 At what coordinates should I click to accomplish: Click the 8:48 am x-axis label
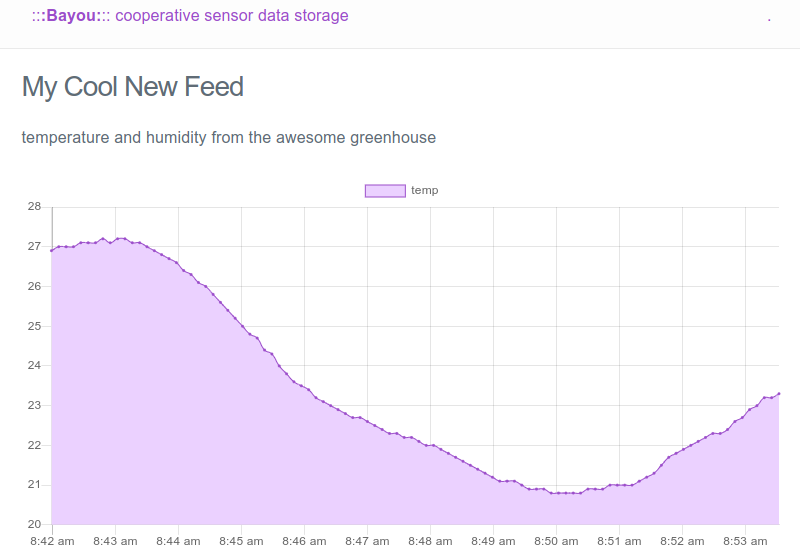(x=430, y=541)
